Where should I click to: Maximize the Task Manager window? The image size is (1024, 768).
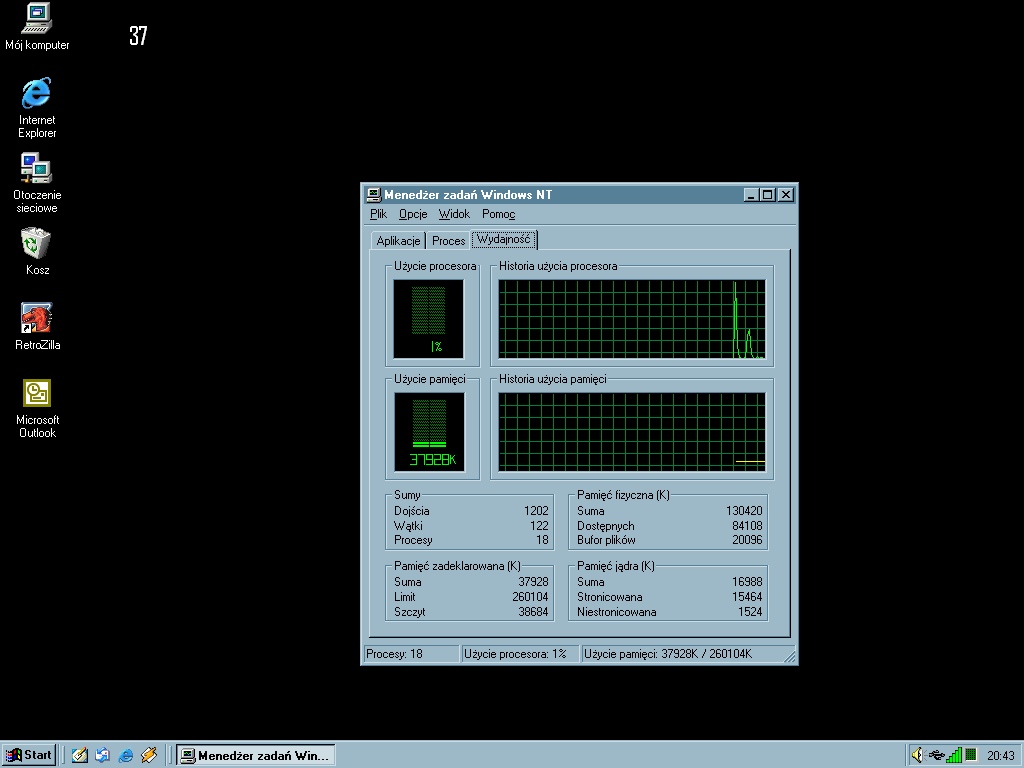tap(768, 195)
